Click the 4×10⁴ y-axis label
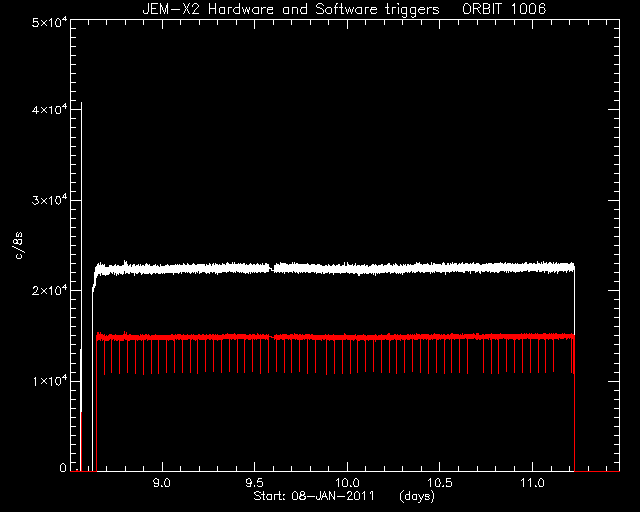 point(49,109)
